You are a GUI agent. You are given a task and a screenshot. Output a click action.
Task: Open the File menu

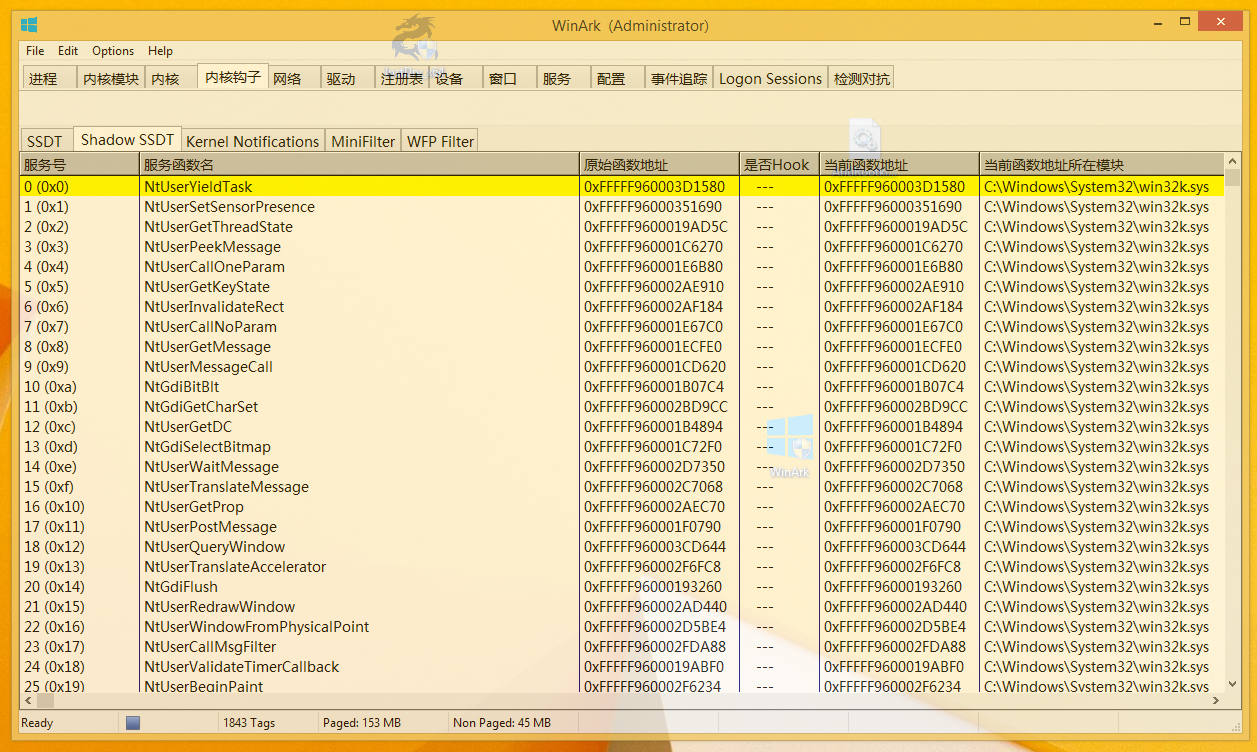click(x=35, y=51)
